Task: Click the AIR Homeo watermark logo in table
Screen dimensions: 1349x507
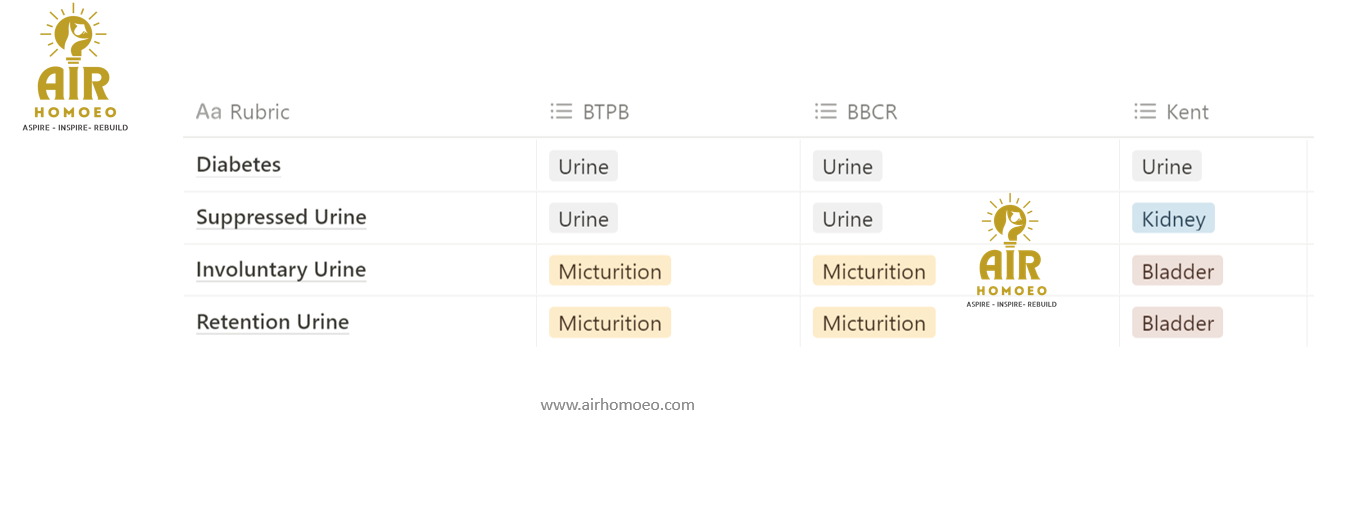Action: click(1010, 250)
